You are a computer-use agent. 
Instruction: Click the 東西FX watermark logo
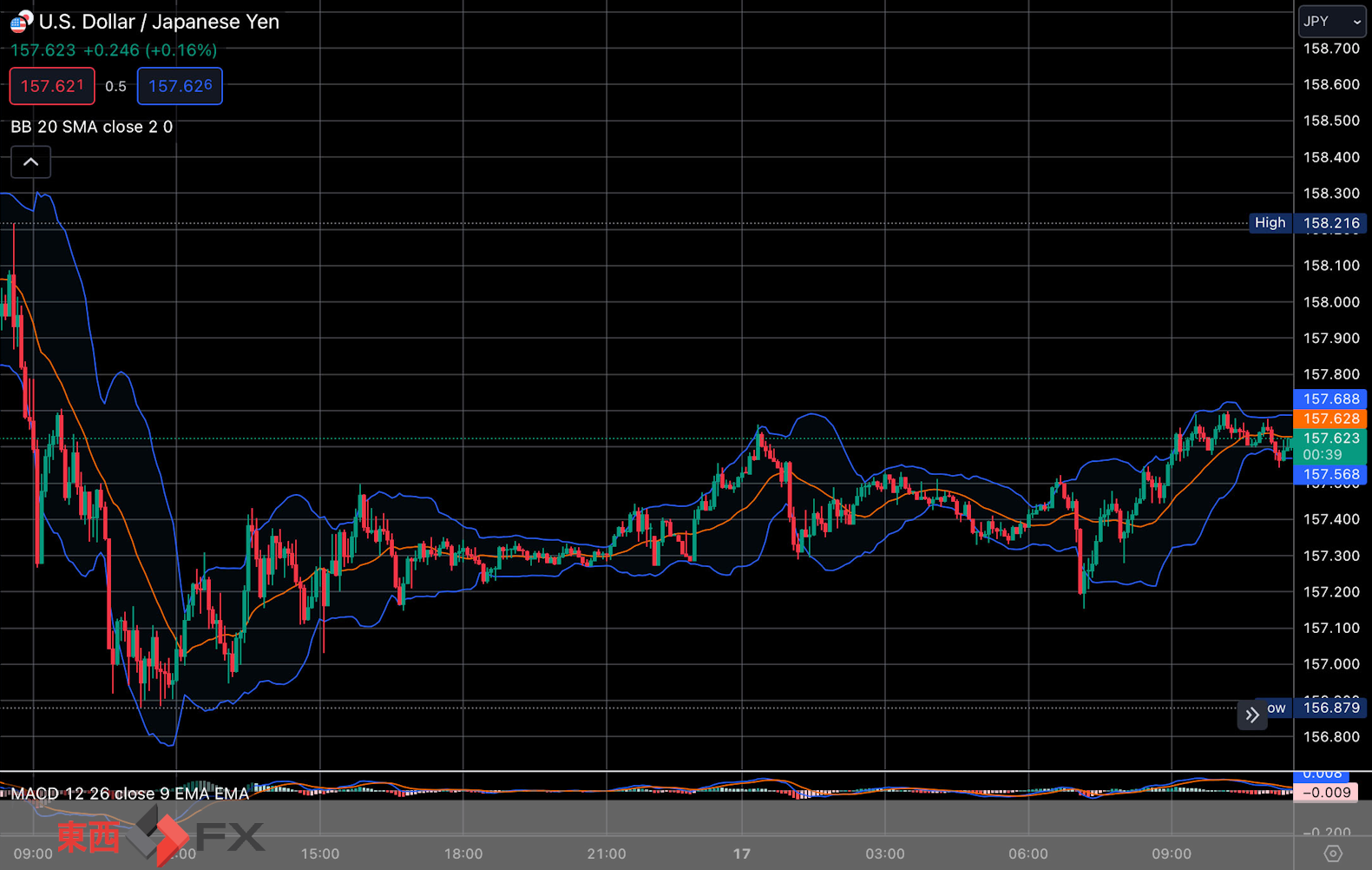(161, 836)
